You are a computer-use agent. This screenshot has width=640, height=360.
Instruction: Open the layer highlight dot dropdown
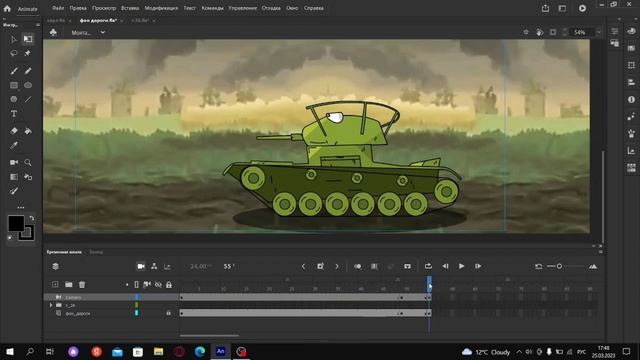(x=127, y=284)
